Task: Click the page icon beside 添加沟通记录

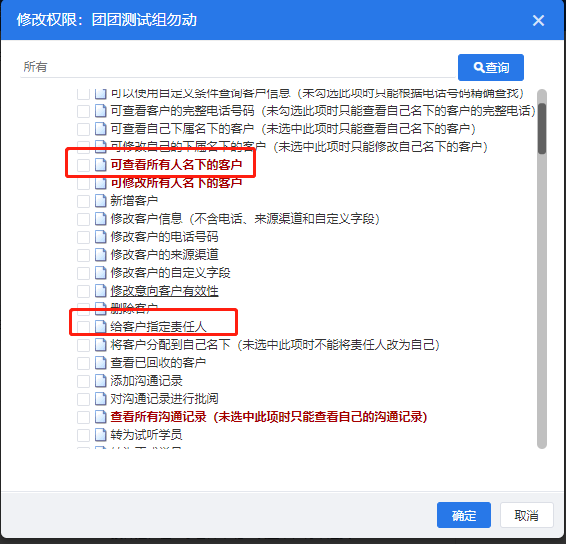Action: 101,380
